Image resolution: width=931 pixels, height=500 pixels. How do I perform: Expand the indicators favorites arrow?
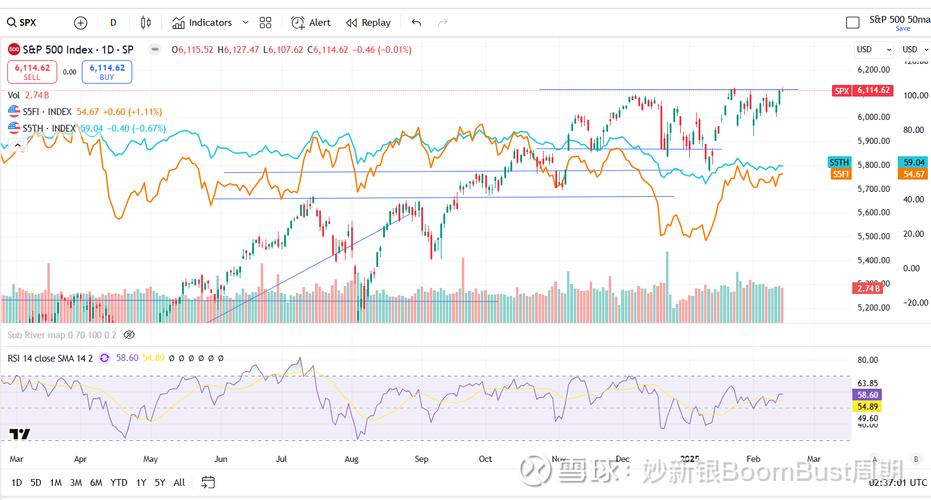pos(245,23)
